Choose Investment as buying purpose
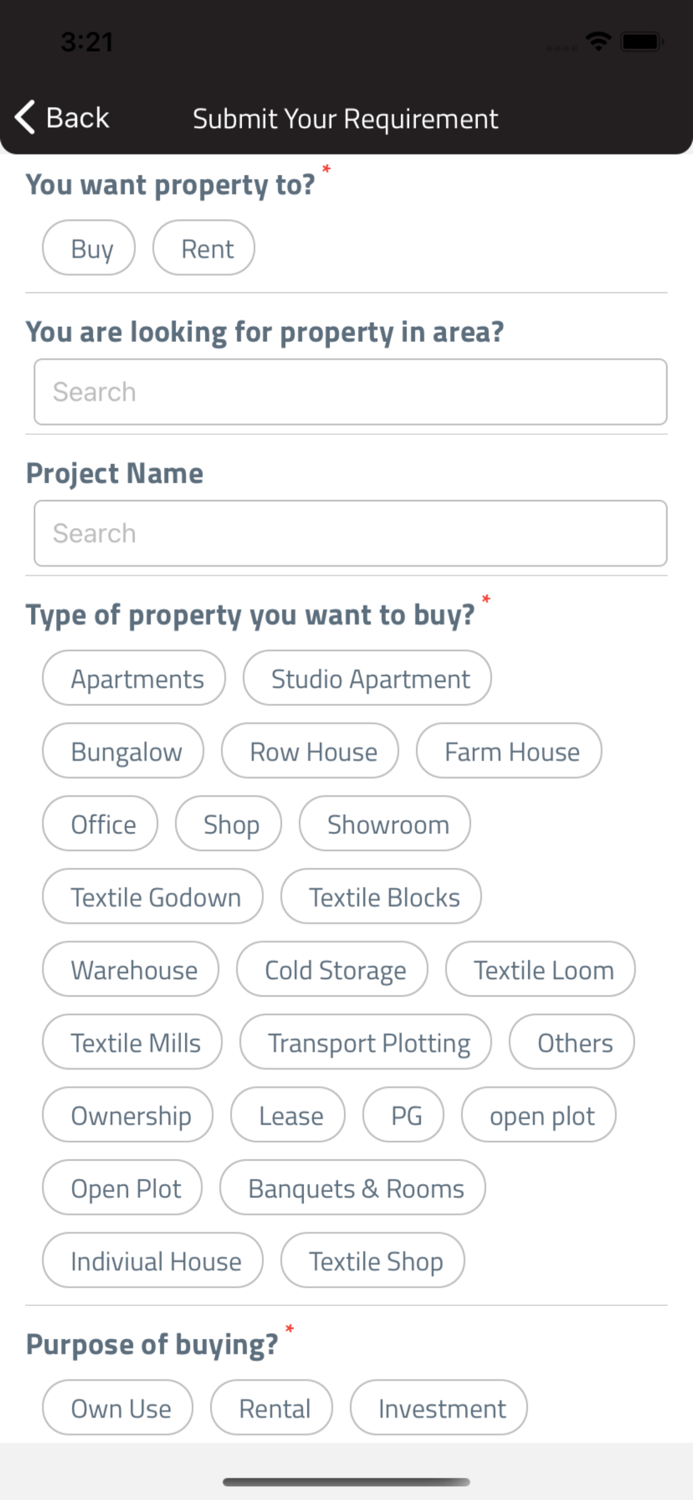 click(x=438, y=1407)
